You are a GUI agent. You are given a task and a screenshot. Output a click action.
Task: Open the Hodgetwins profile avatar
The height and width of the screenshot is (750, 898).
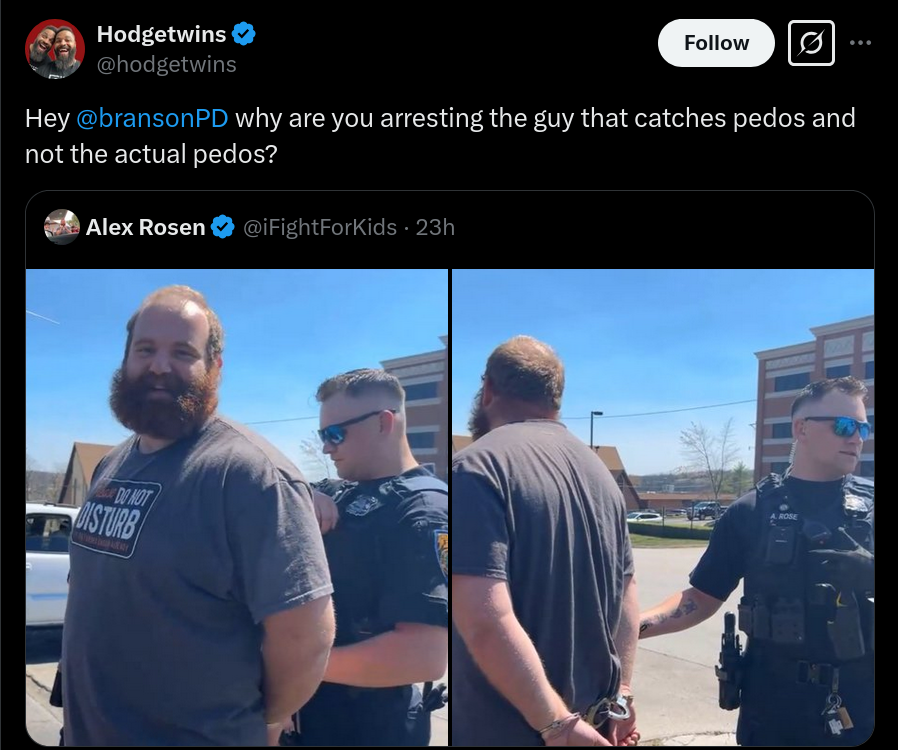coord(55,49)
